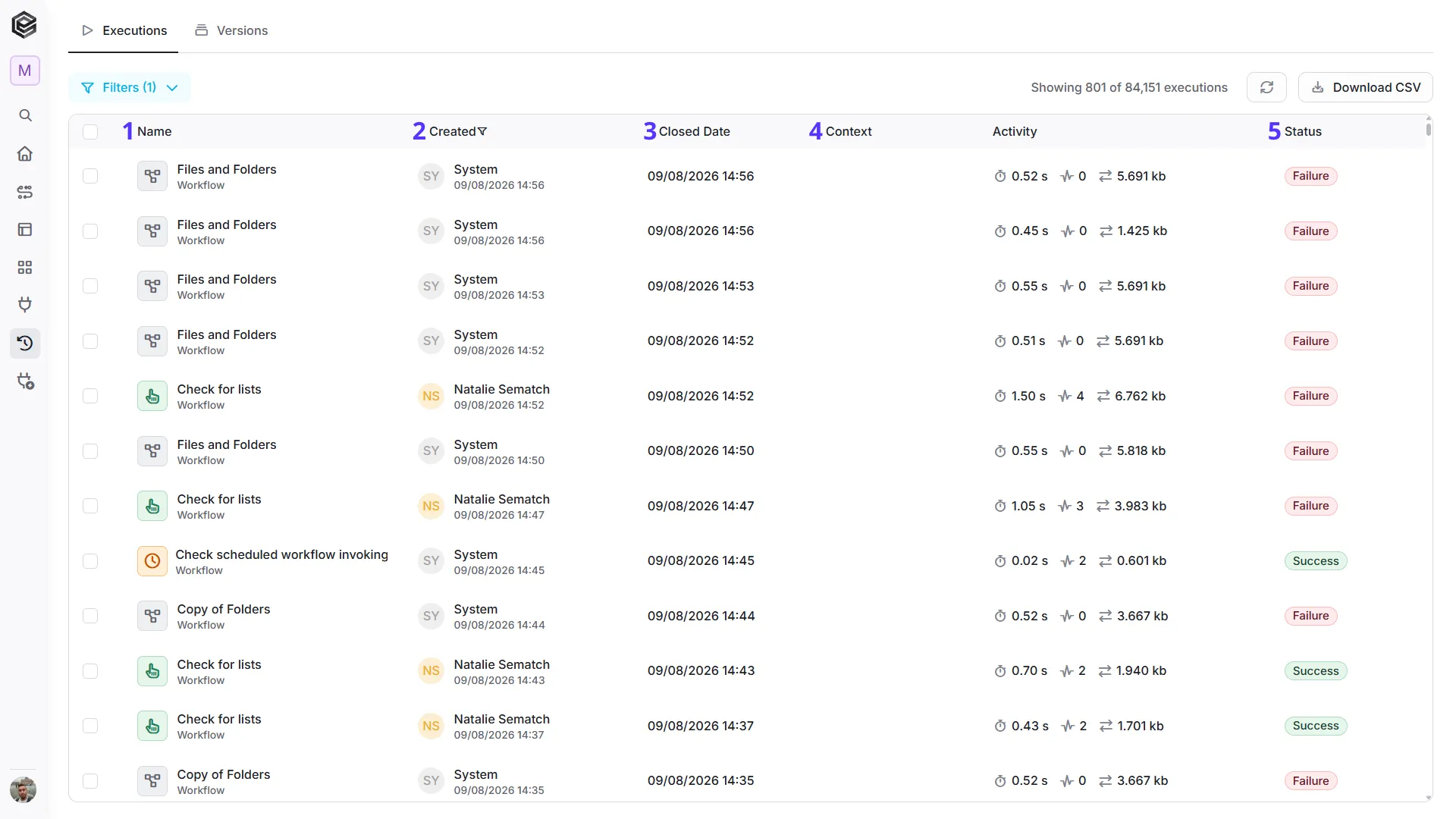Select the checkbox for Copy of Folders 14:44
The image size is (1456, 819).
point(90,616)
